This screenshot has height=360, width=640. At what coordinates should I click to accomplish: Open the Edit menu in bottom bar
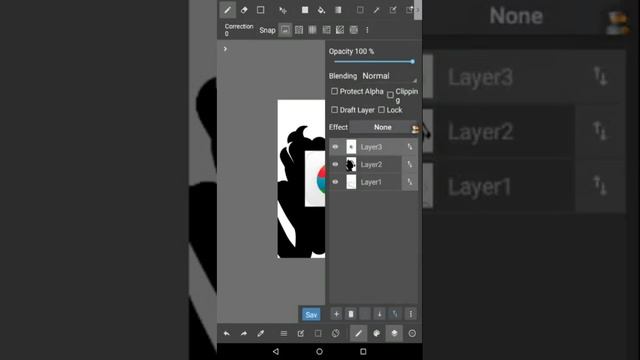click(301, 333)
